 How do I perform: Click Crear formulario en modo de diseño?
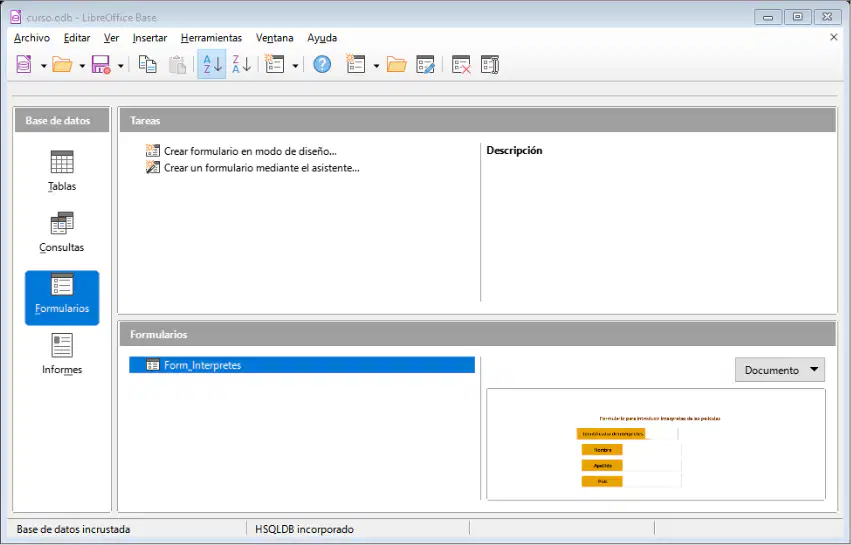click(x=241, y=151)
